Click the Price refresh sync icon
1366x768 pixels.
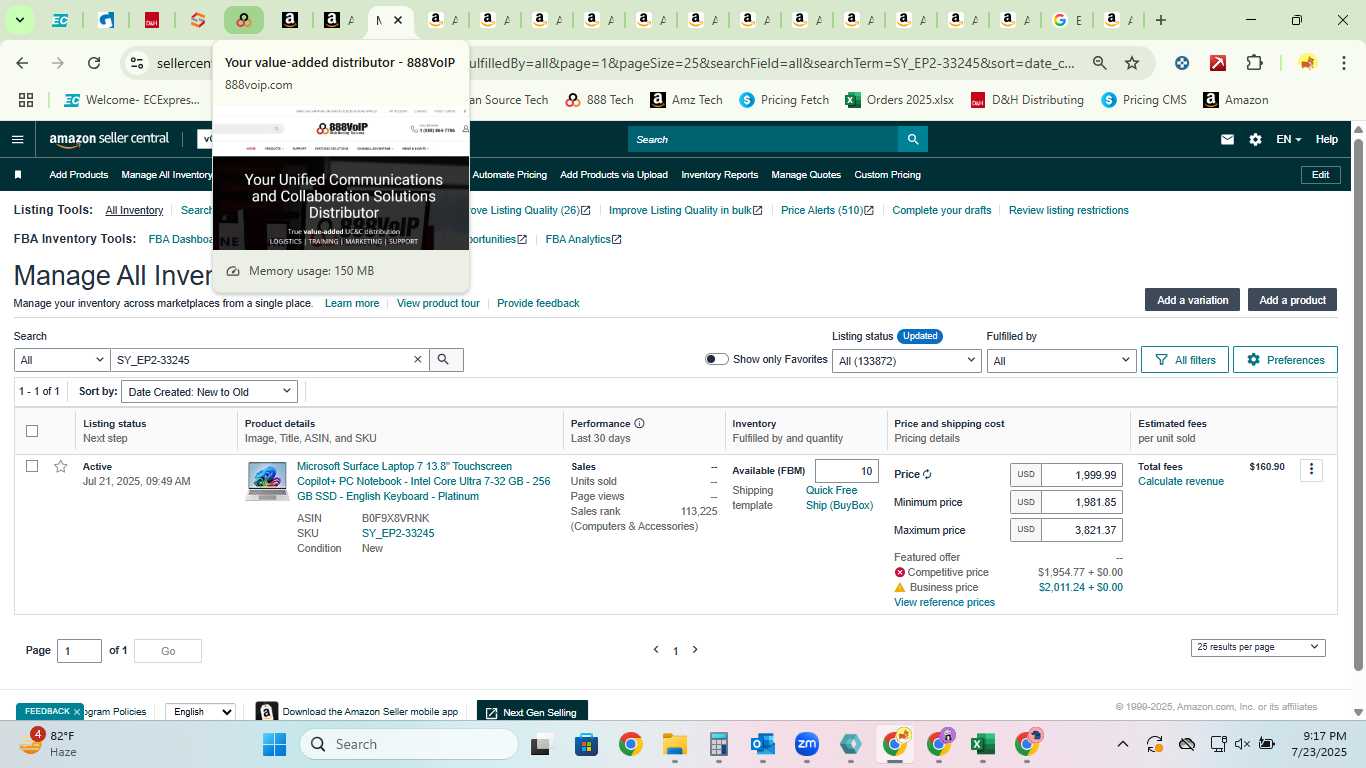point(927,475)
